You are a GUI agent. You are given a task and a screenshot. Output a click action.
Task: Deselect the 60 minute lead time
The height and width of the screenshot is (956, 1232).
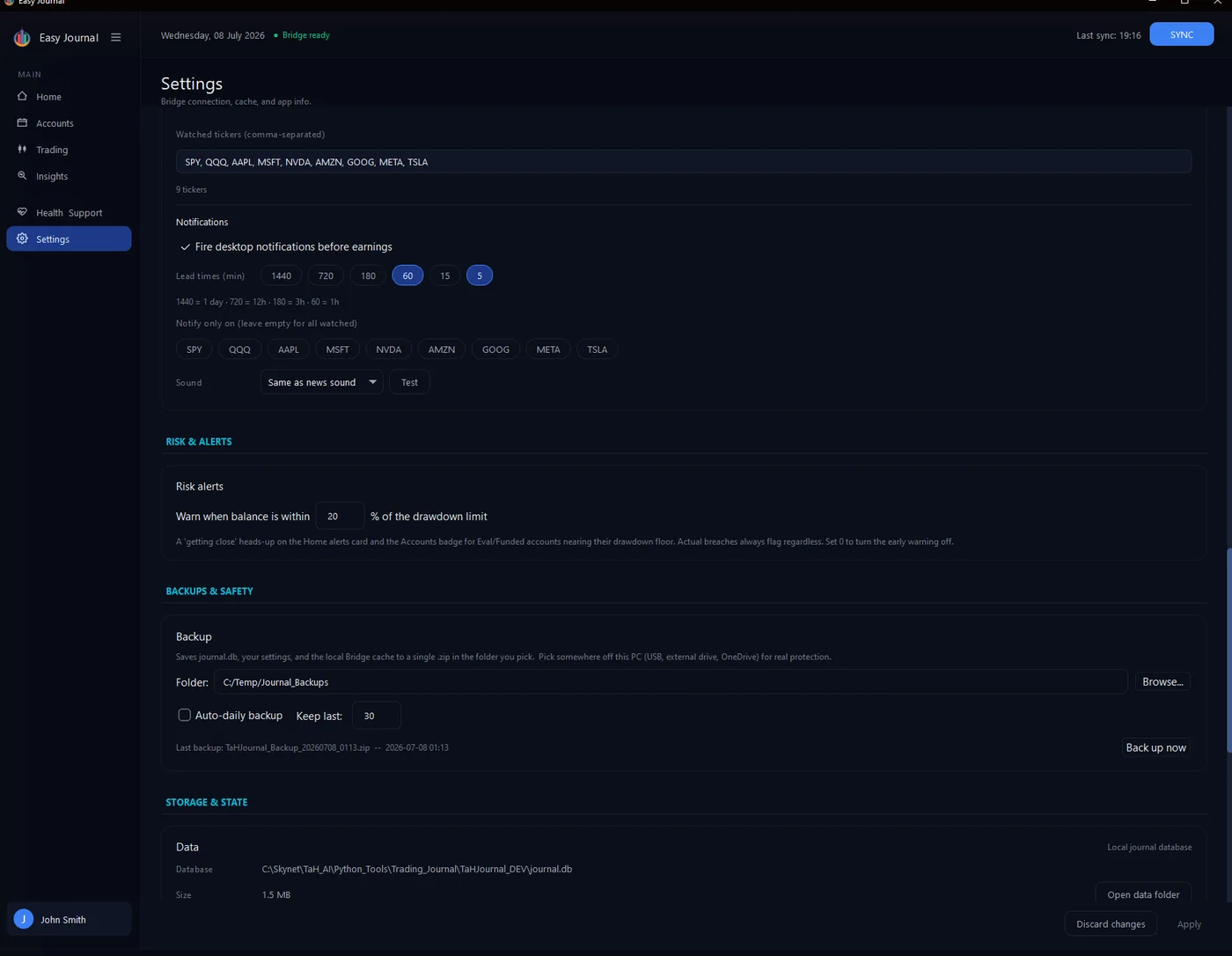coord(407,276)
